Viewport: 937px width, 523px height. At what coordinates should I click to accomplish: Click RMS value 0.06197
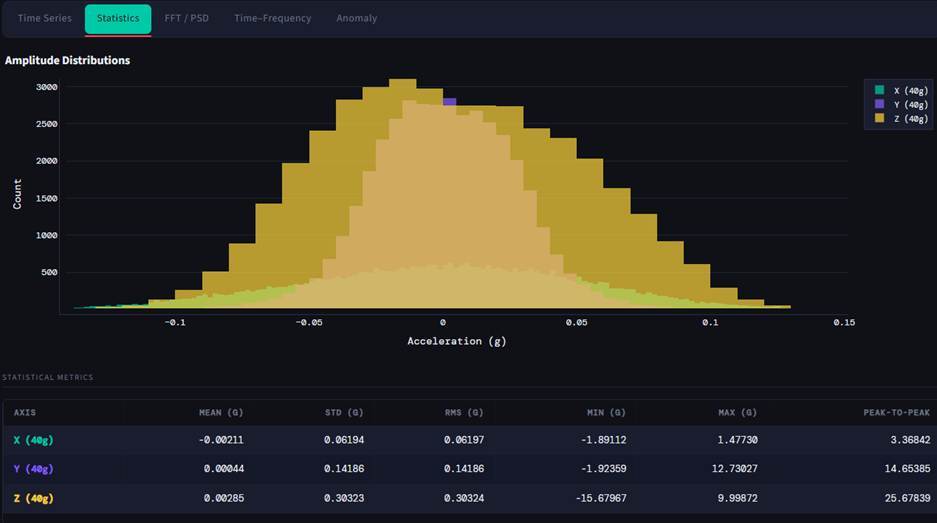tap(464, 440)
